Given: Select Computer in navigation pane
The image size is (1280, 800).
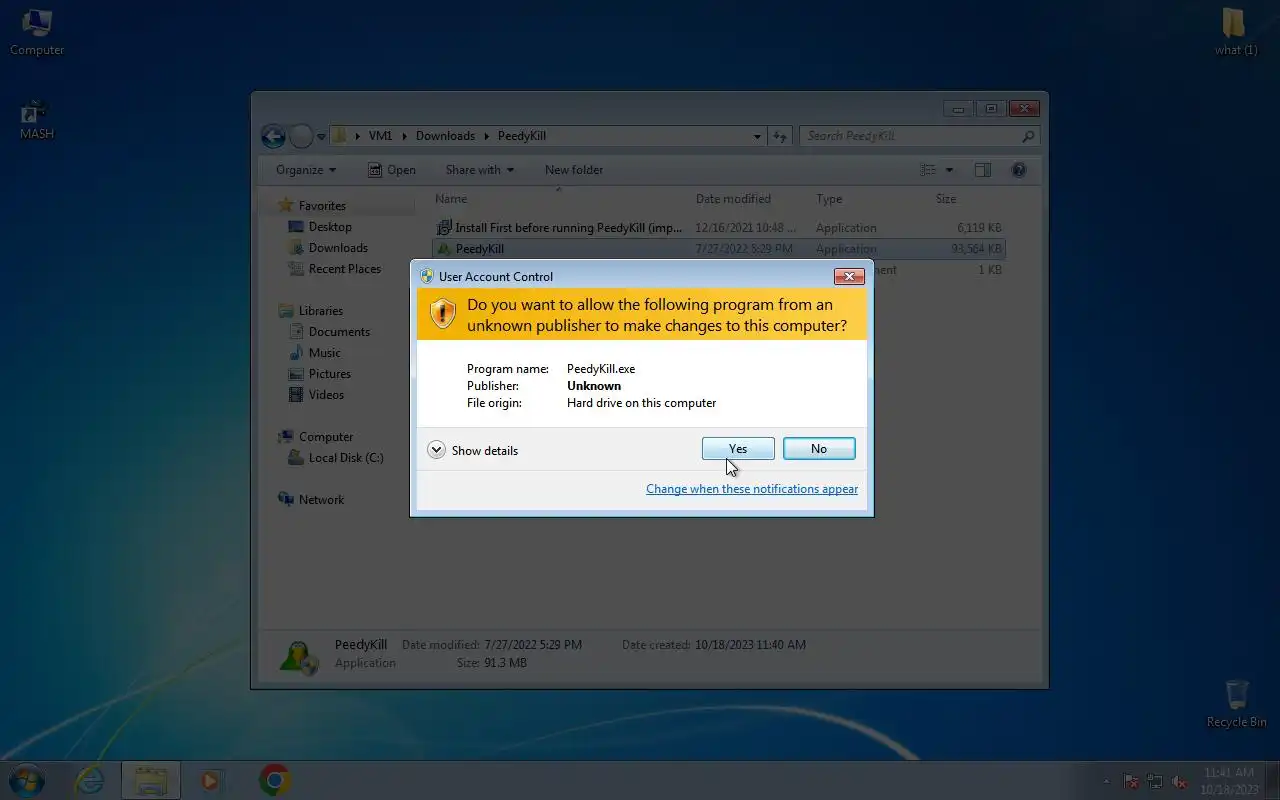Looking at the screenshot, I should 325,437.
